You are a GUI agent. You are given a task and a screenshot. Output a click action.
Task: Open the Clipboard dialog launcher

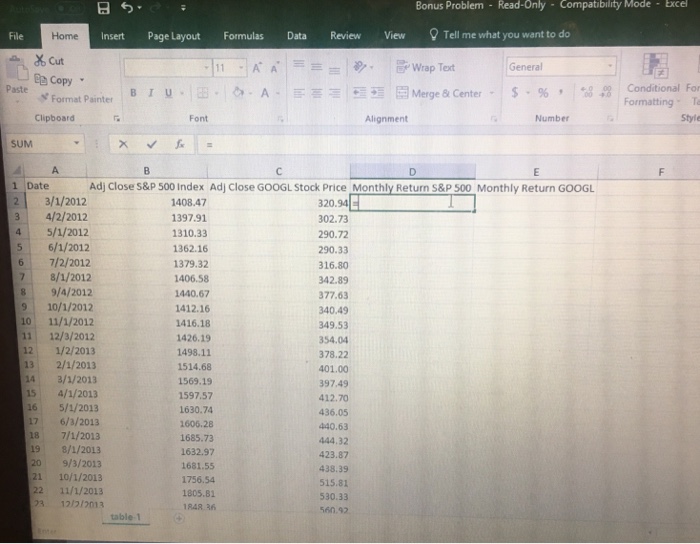pyautogui.click(x=117, y=118)
